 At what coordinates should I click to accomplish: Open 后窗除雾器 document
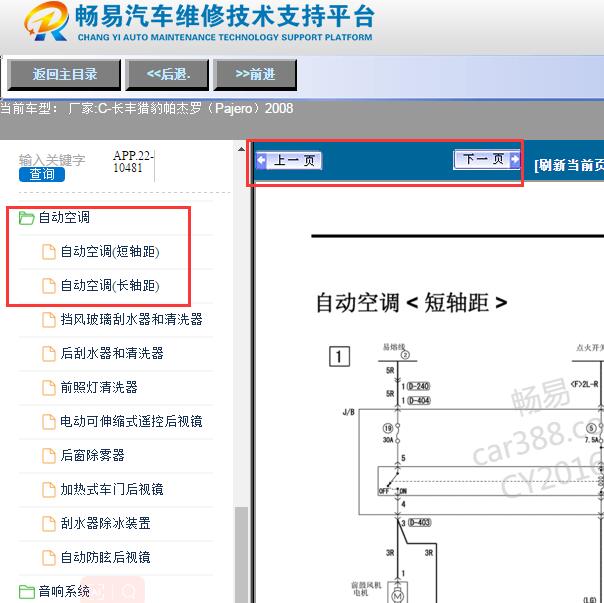[92, 455]
